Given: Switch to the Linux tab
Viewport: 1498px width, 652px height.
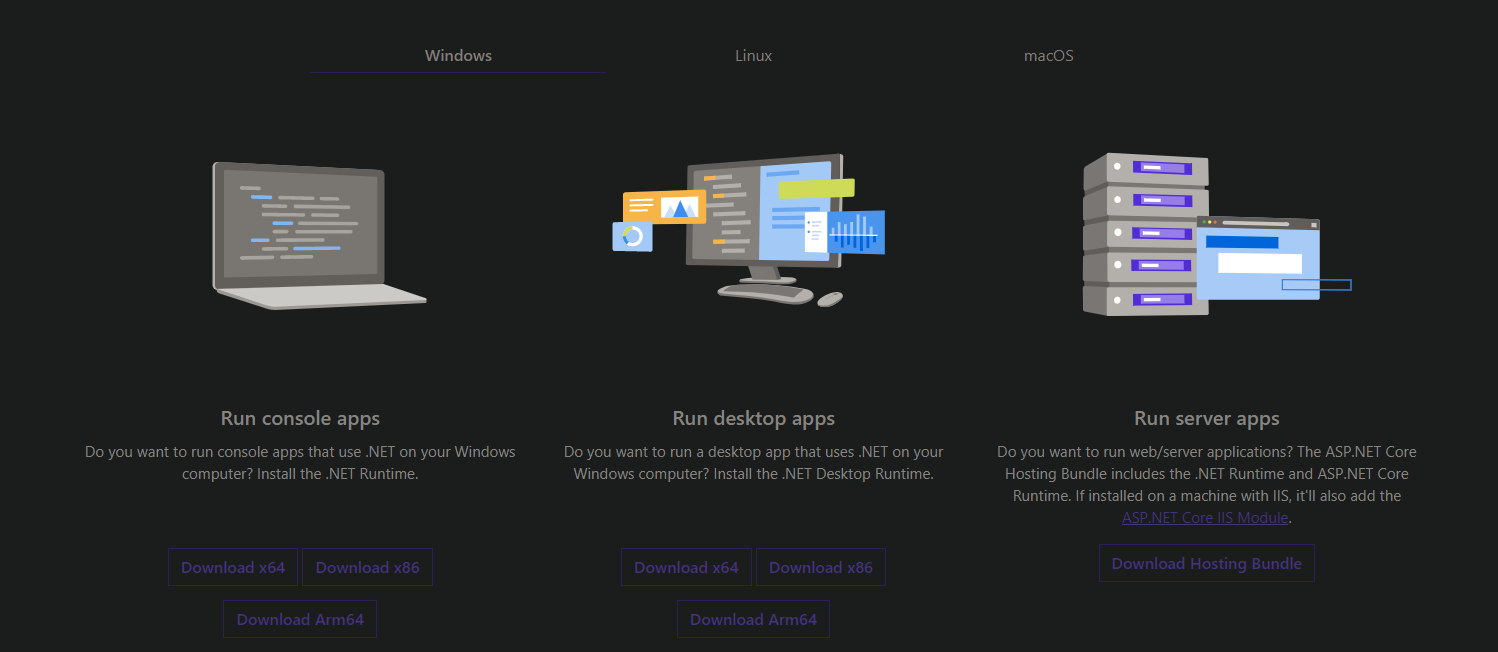Looking at the screenshot, I should [753, 55].
